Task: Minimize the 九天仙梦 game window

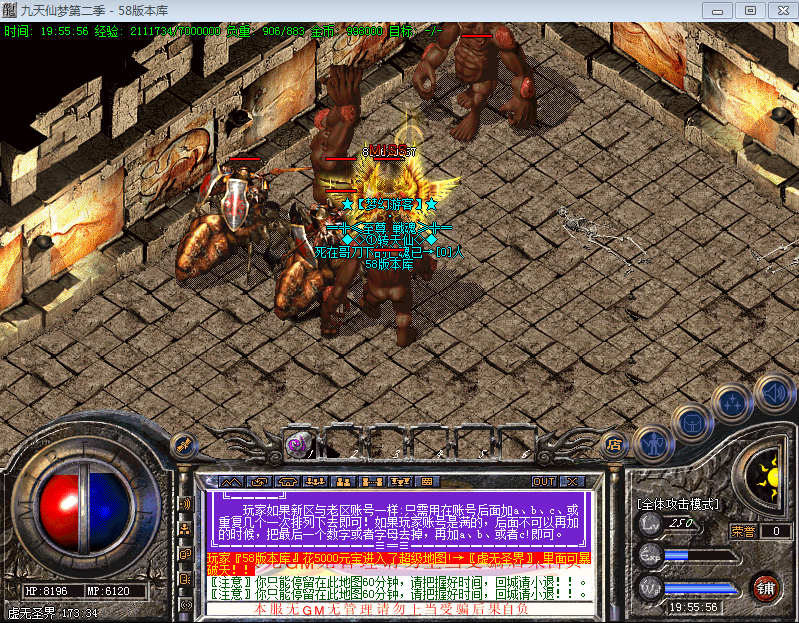Action: pyautogui.click(x=717, y=10)
